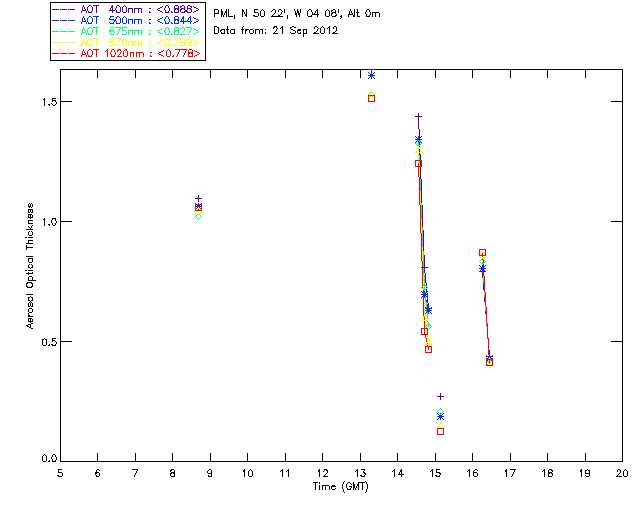Click the y-axis tick label 1.0
The height and width of the screenshot is (512, 640).
click(48, 222)
